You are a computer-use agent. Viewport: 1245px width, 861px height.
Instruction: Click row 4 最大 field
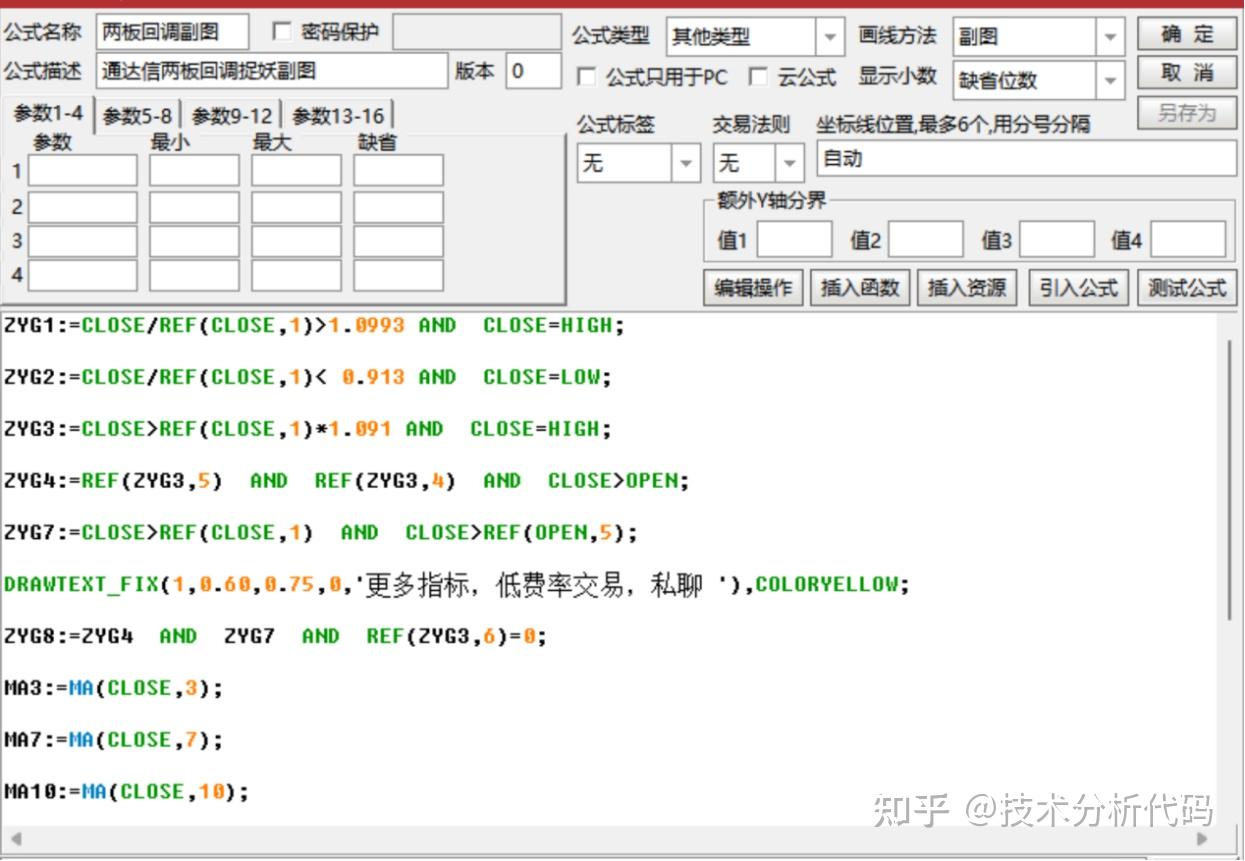pyautogui.click(x=296, y=275)
